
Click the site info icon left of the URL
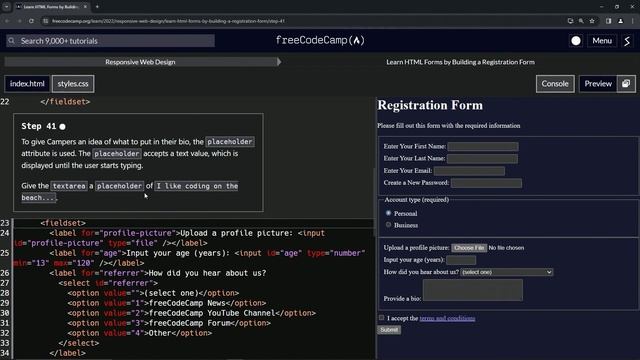pyautogui.click(x=46, y=21)
